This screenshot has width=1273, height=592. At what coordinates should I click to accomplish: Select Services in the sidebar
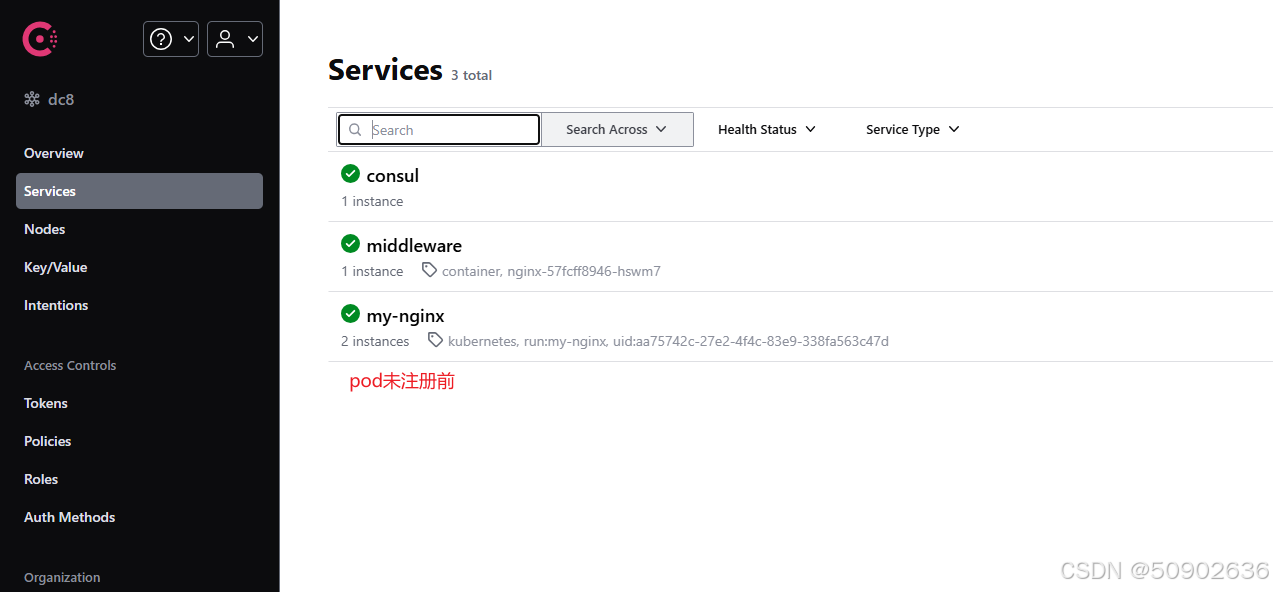[x=139, y=191]
